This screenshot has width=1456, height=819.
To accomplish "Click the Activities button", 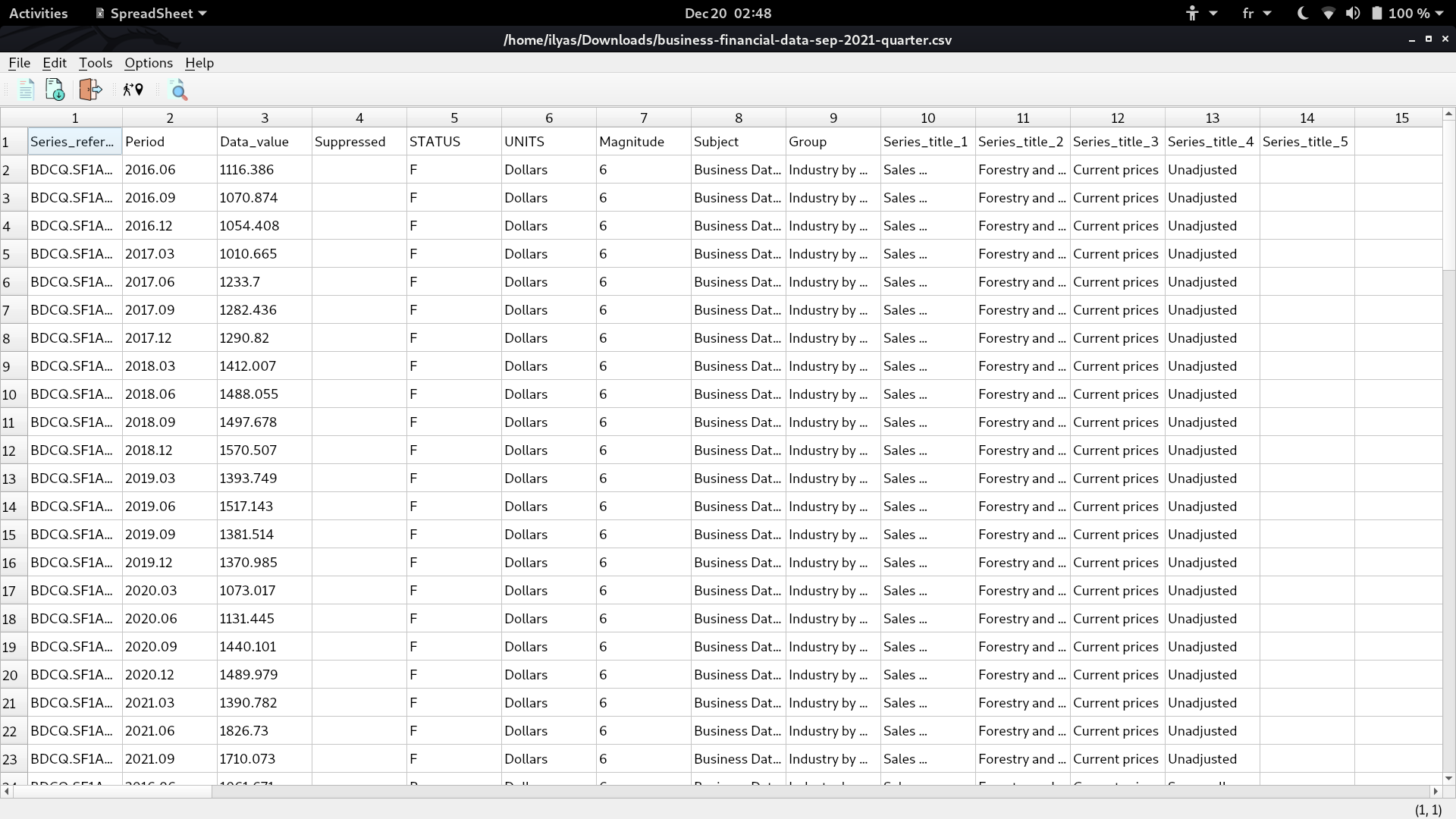I will [x=38, y=13].
